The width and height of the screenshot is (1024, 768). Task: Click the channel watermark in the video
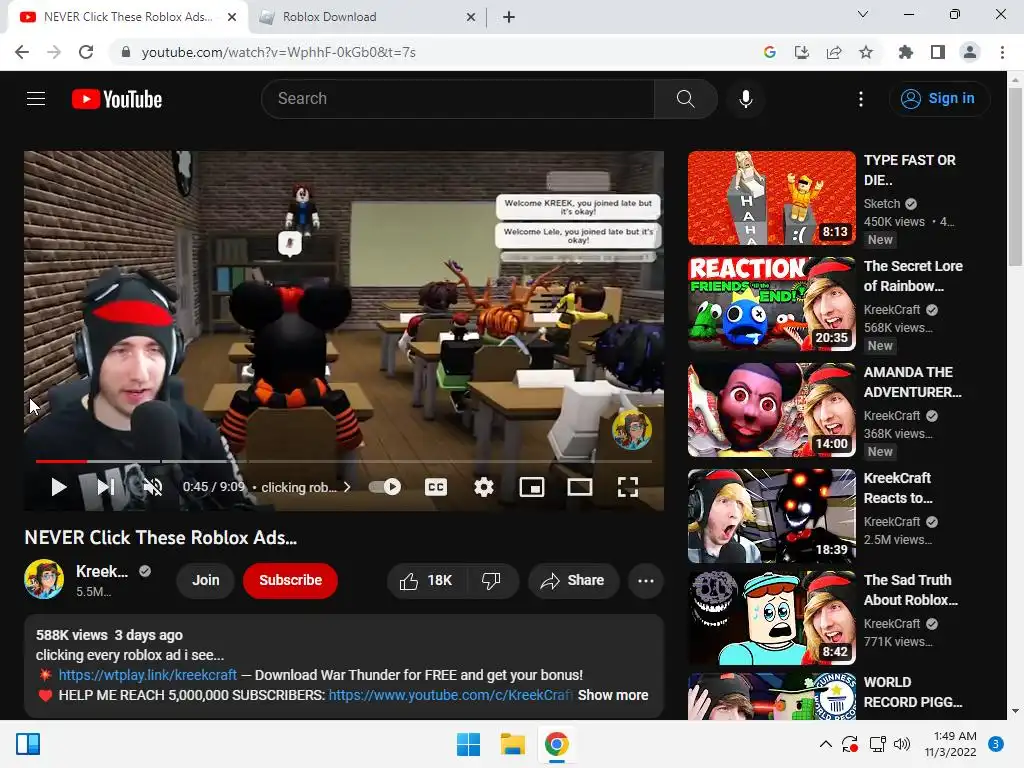632,430
